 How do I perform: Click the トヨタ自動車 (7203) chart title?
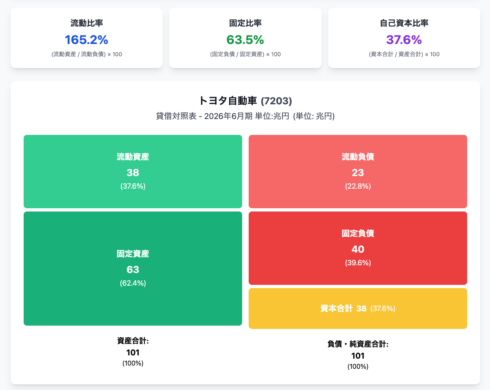click(x=245, y=100)
